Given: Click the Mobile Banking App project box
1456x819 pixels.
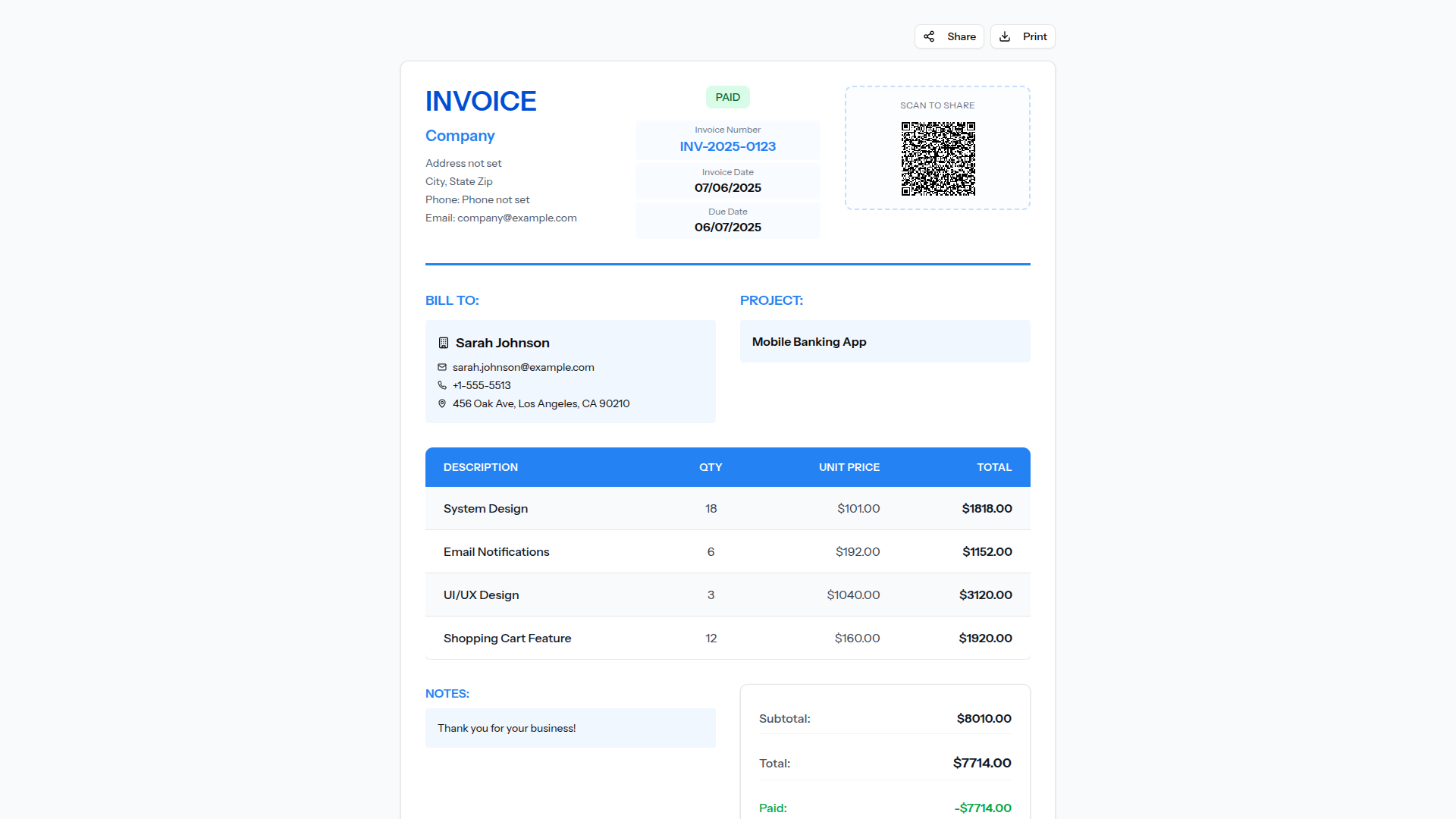Looking at the screenshot, I should [x=884, y=341].
